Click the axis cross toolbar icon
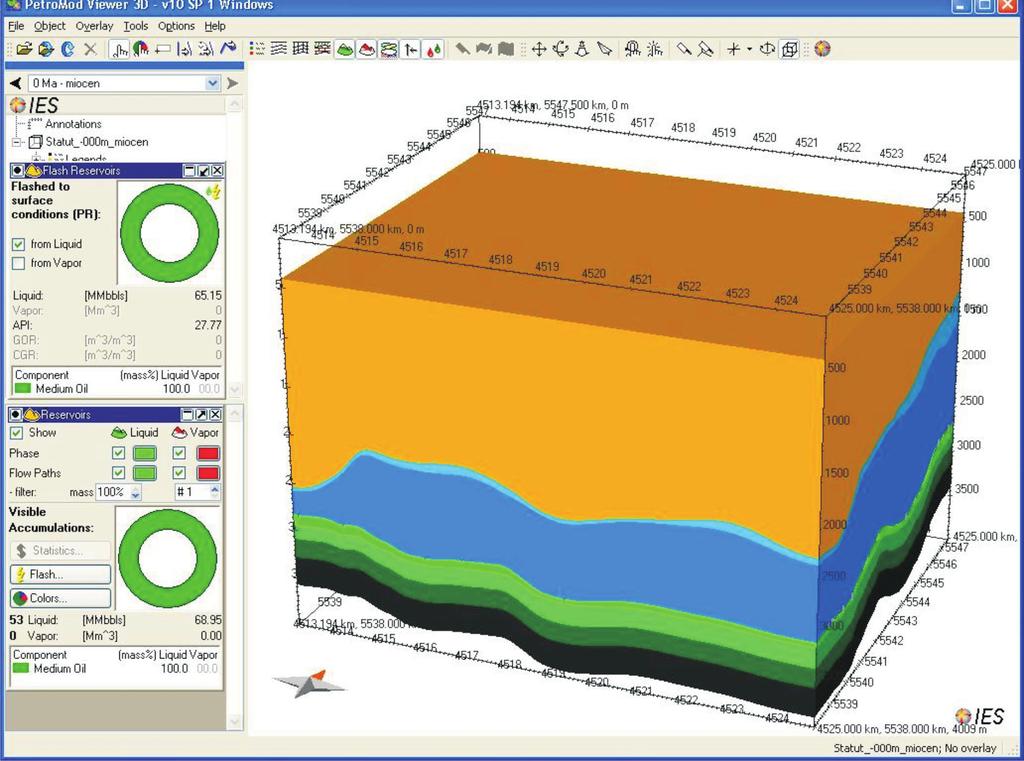The height and width of the screenshot is (761, 1024). [734, 49]
